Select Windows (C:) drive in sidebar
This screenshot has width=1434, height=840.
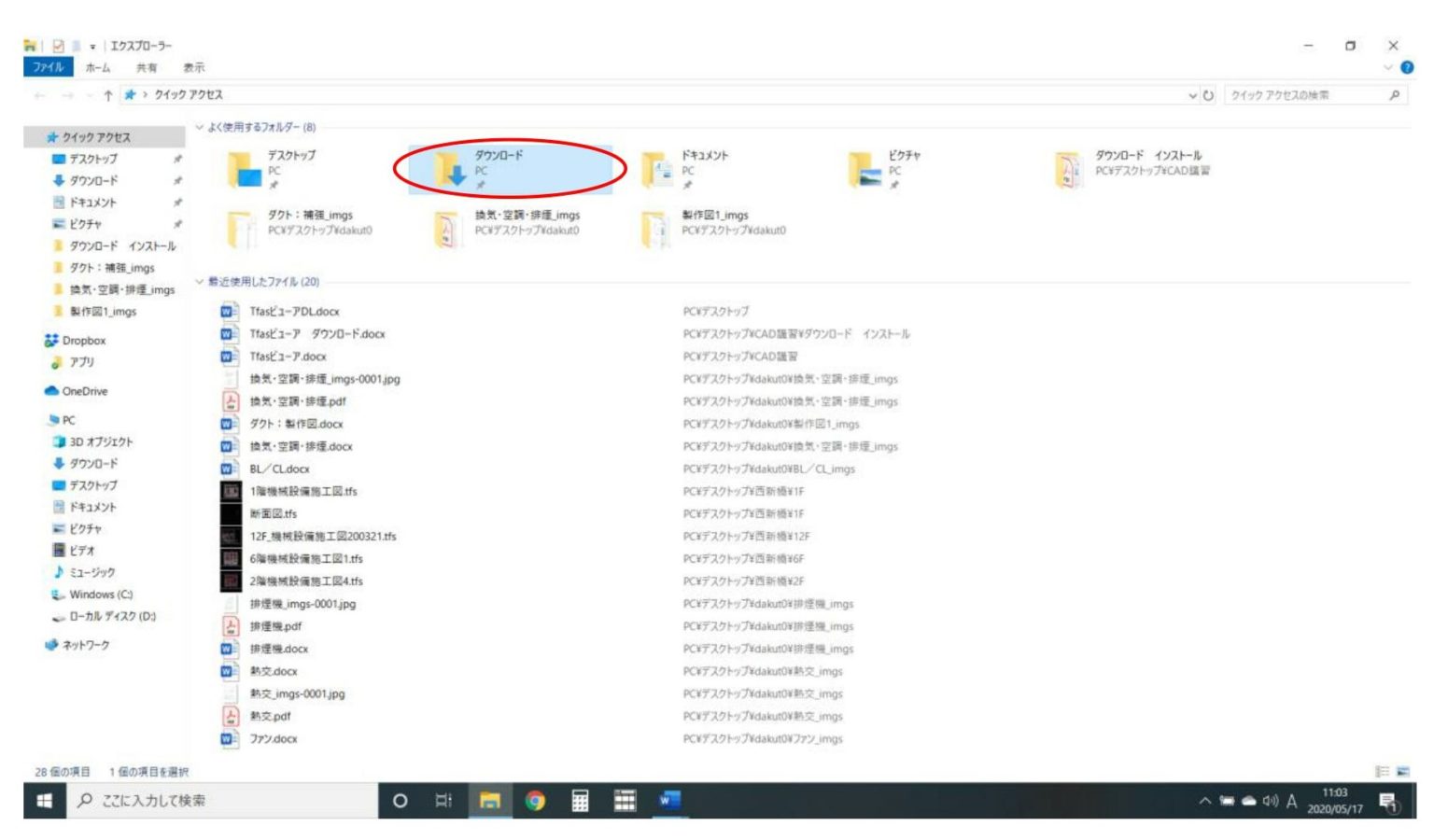[101, 595]
